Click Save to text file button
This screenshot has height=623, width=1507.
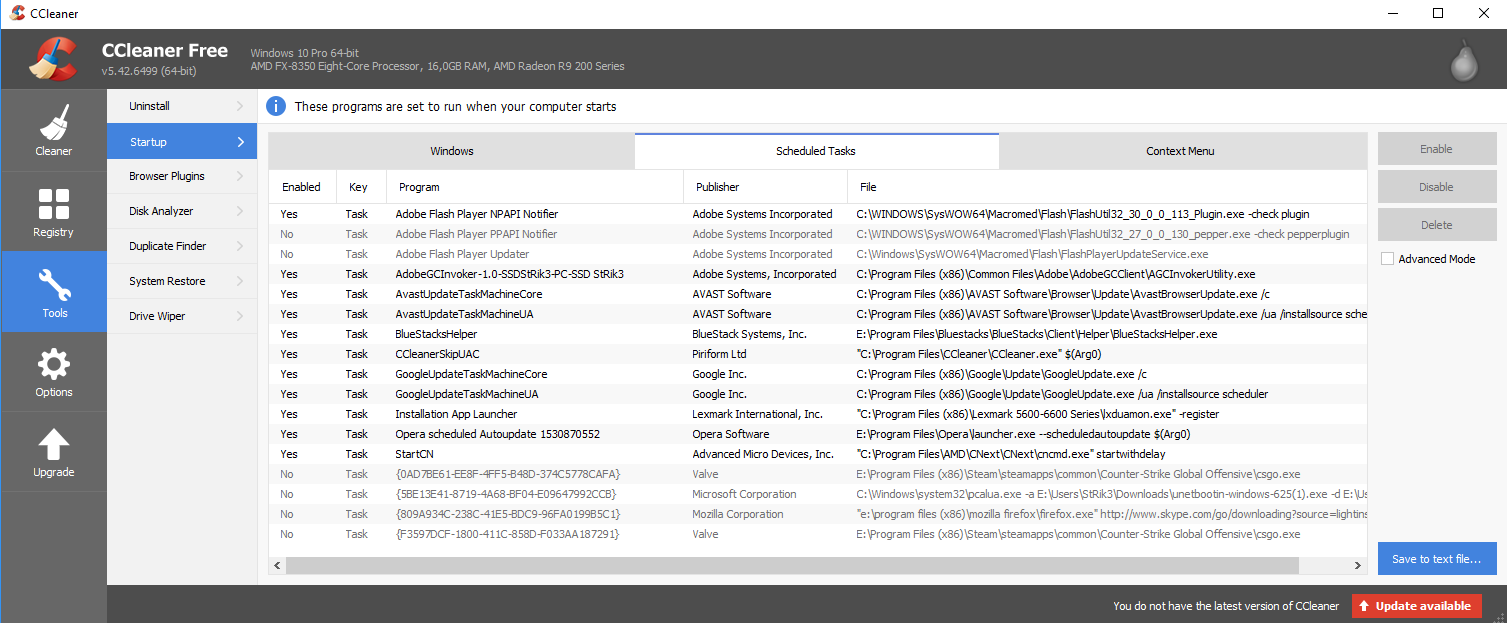point(1436,559)
